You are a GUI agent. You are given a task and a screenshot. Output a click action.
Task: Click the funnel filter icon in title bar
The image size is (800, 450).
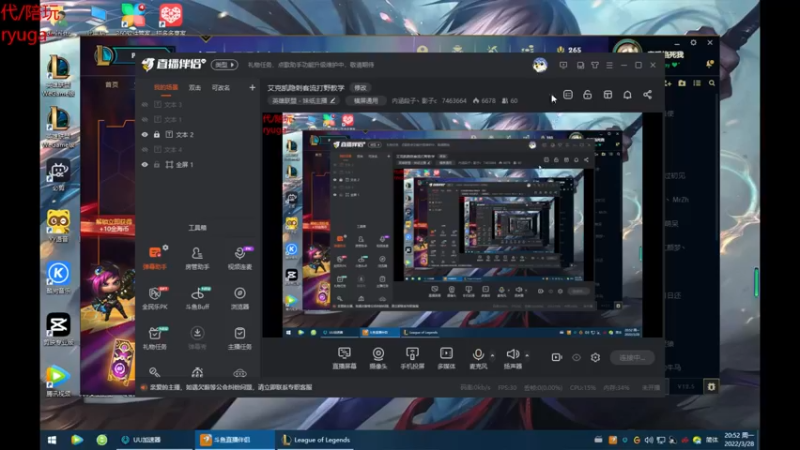pyautogui.click(x=595, y=65)
